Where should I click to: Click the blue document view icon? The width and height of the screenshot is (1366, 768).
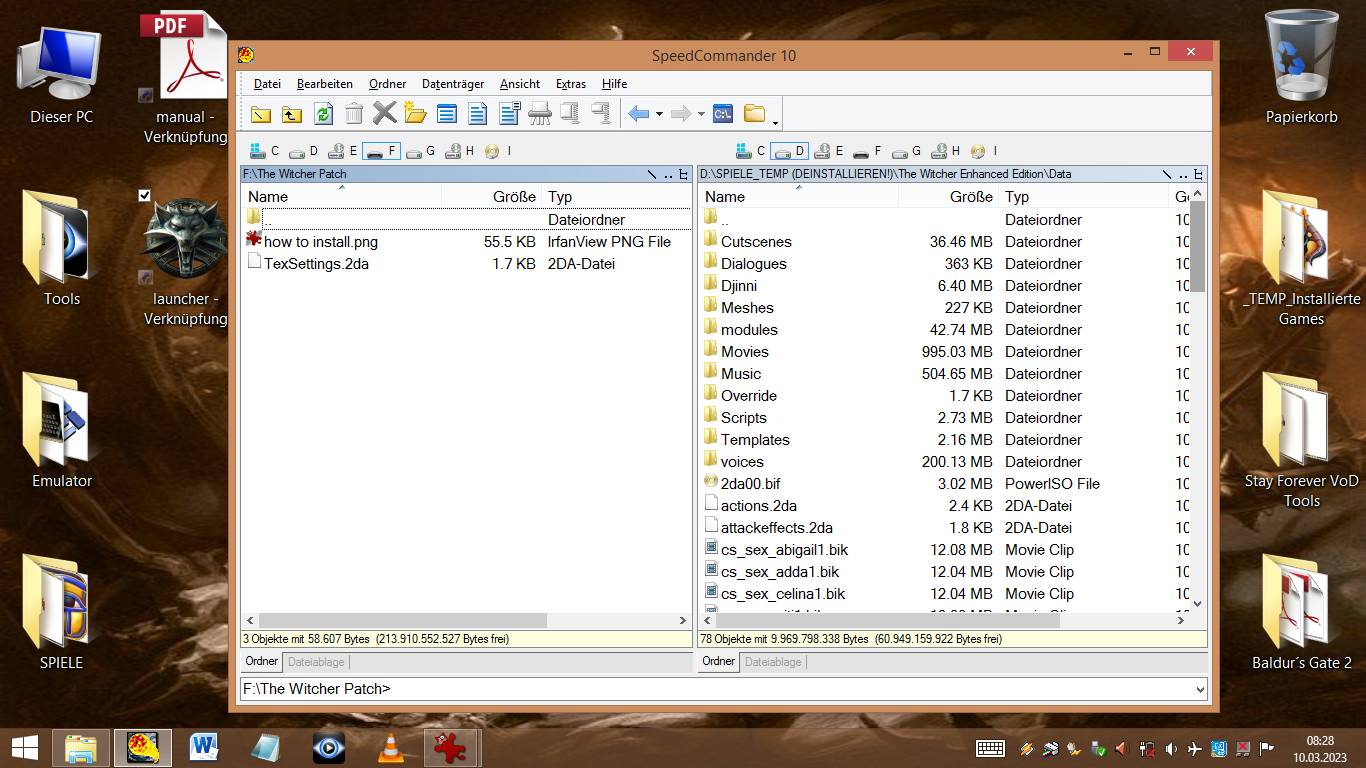[x=478, y=114]
